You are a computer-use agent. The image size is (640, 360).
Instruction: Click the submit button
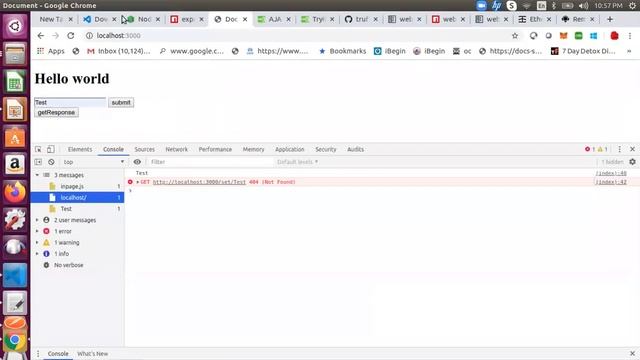(x=121, y=102)
